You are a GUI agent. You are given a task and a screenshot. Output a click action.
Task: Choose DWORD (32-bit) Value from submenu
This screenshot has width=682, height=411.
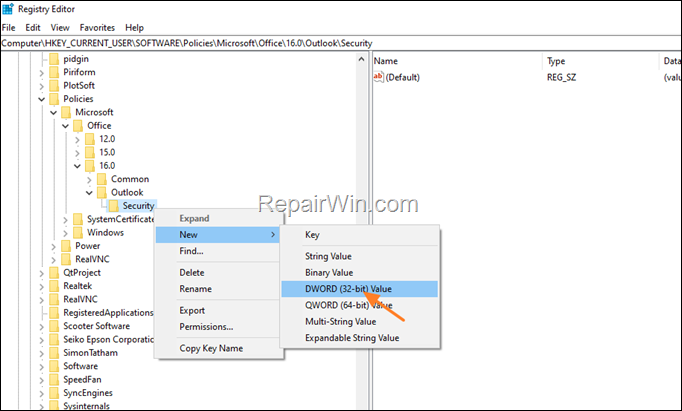tap(359, 289)
